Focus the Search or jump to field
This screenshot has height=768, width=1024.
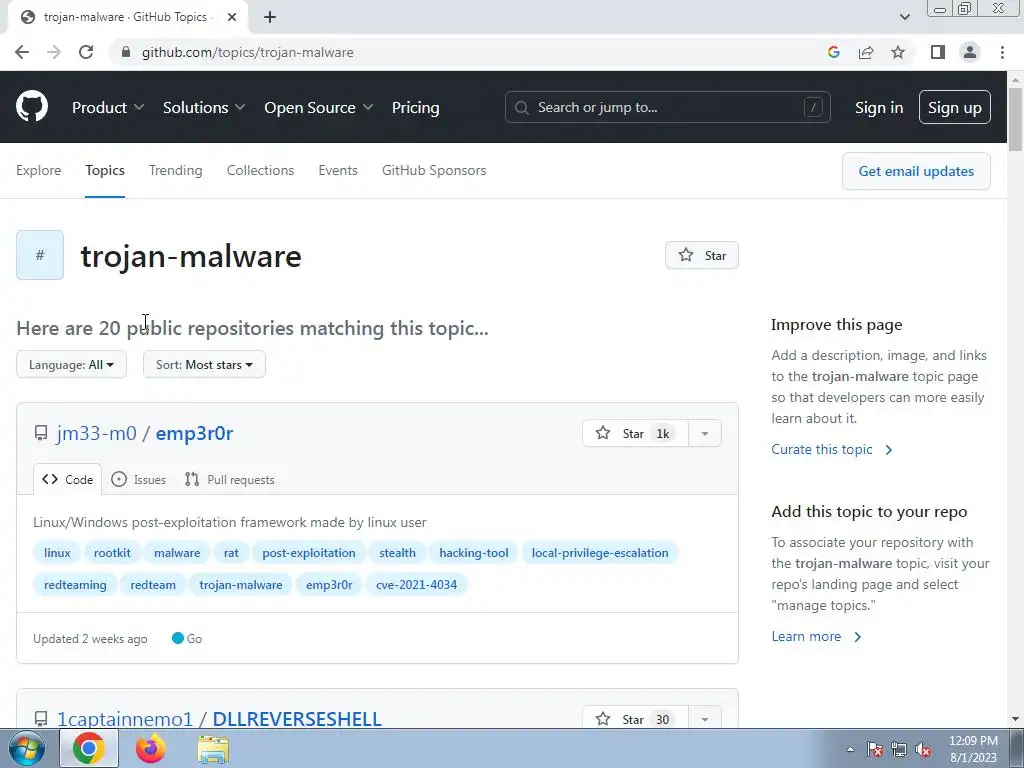667,107
